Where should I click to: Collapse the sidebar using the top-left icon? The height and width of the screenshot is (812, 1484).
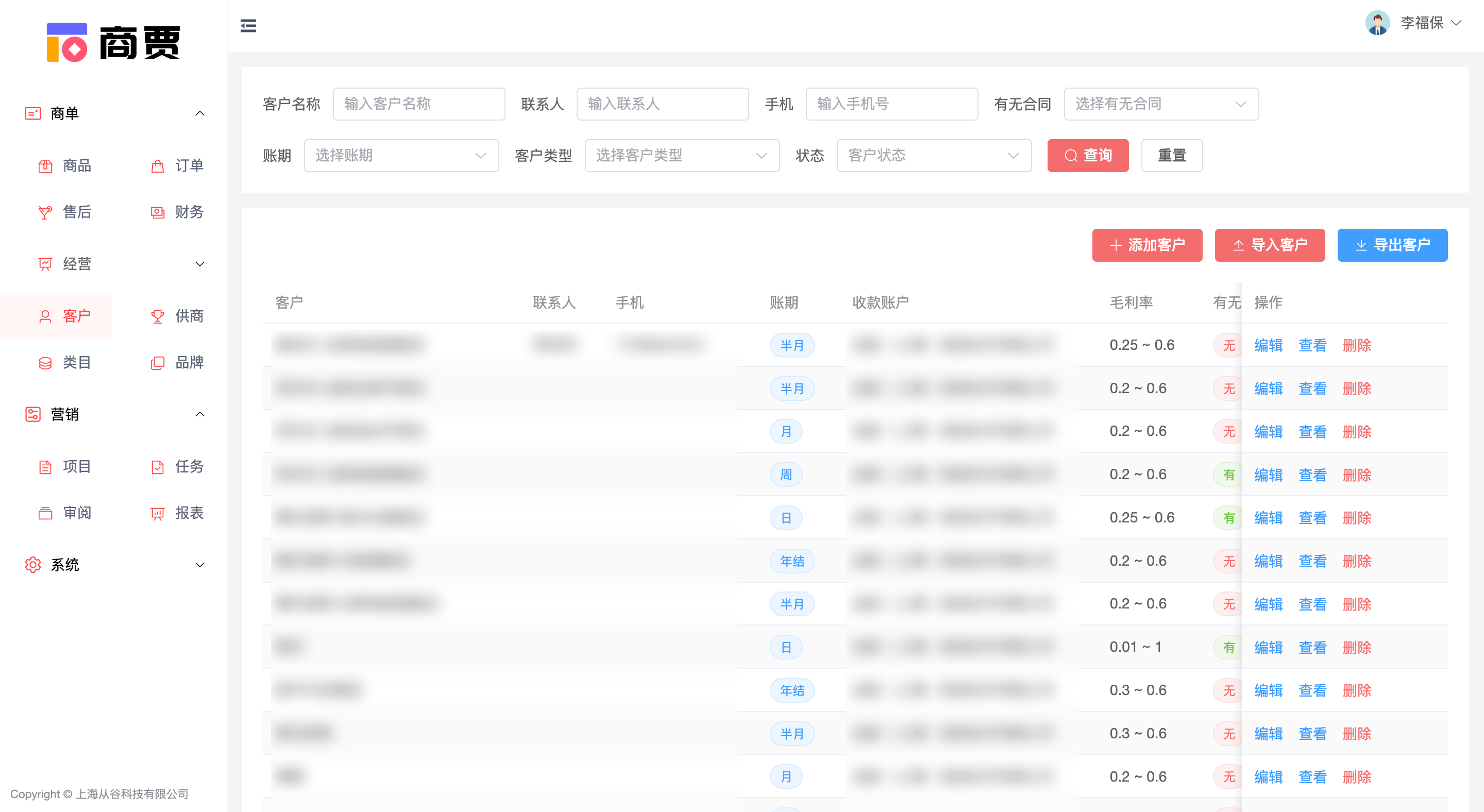coord(248,25)
